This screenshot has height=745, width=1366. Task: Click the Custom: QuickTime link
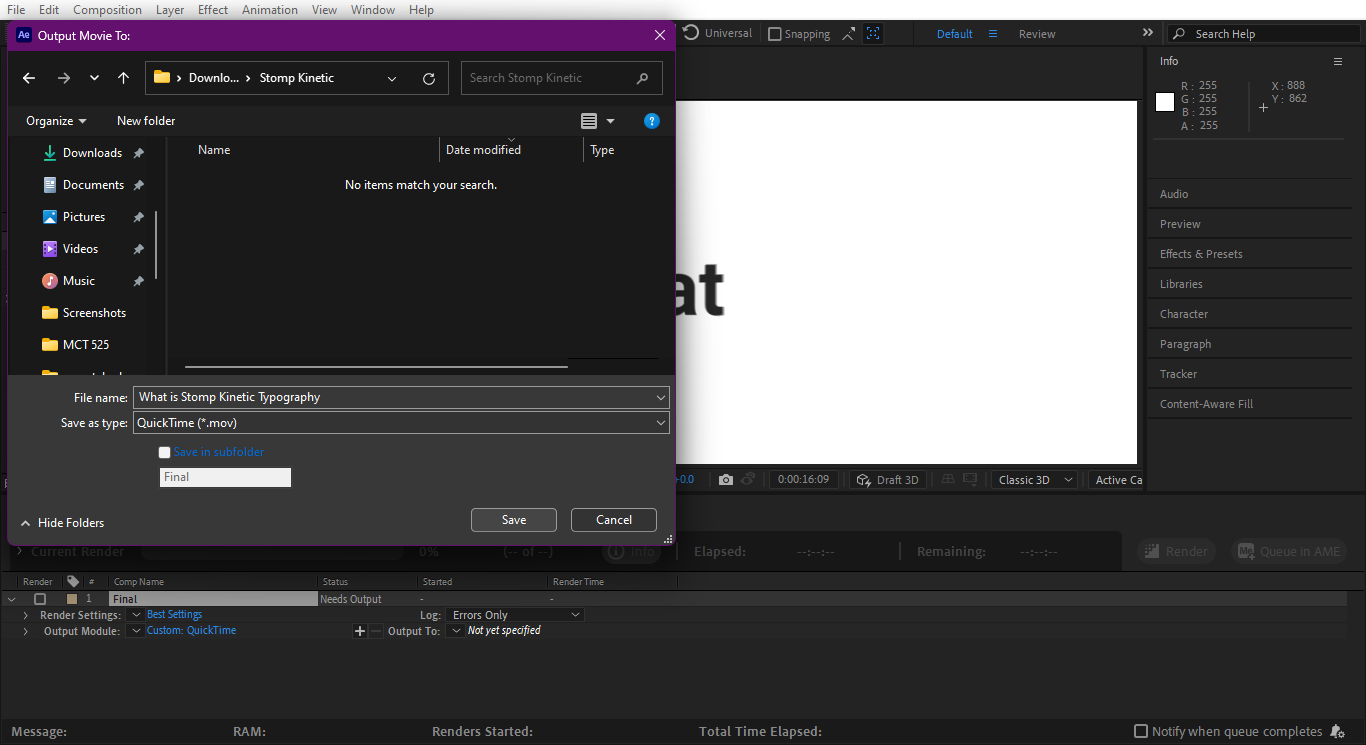[x=191, y=631]
